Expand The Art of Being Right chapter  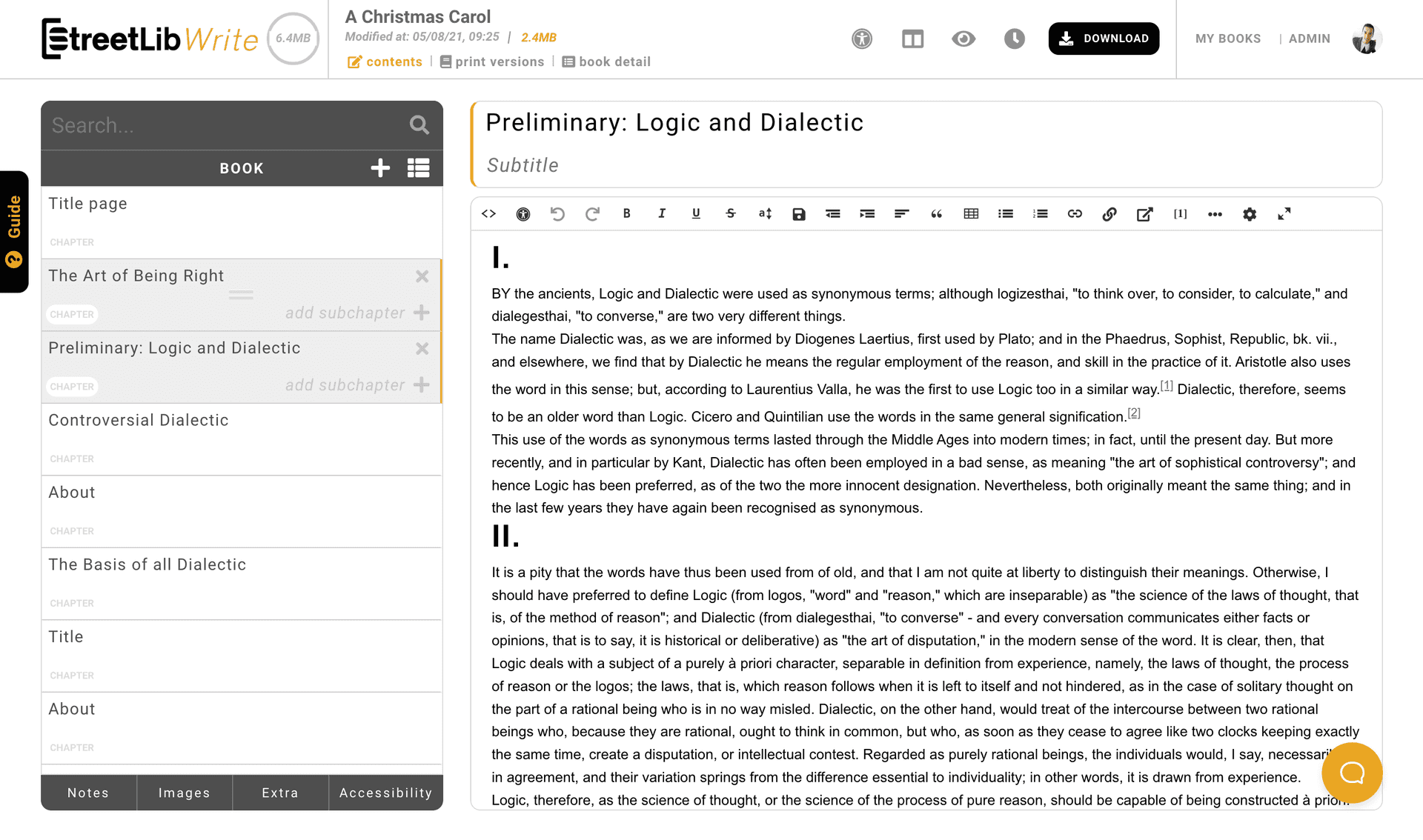(x=136, y=275)
